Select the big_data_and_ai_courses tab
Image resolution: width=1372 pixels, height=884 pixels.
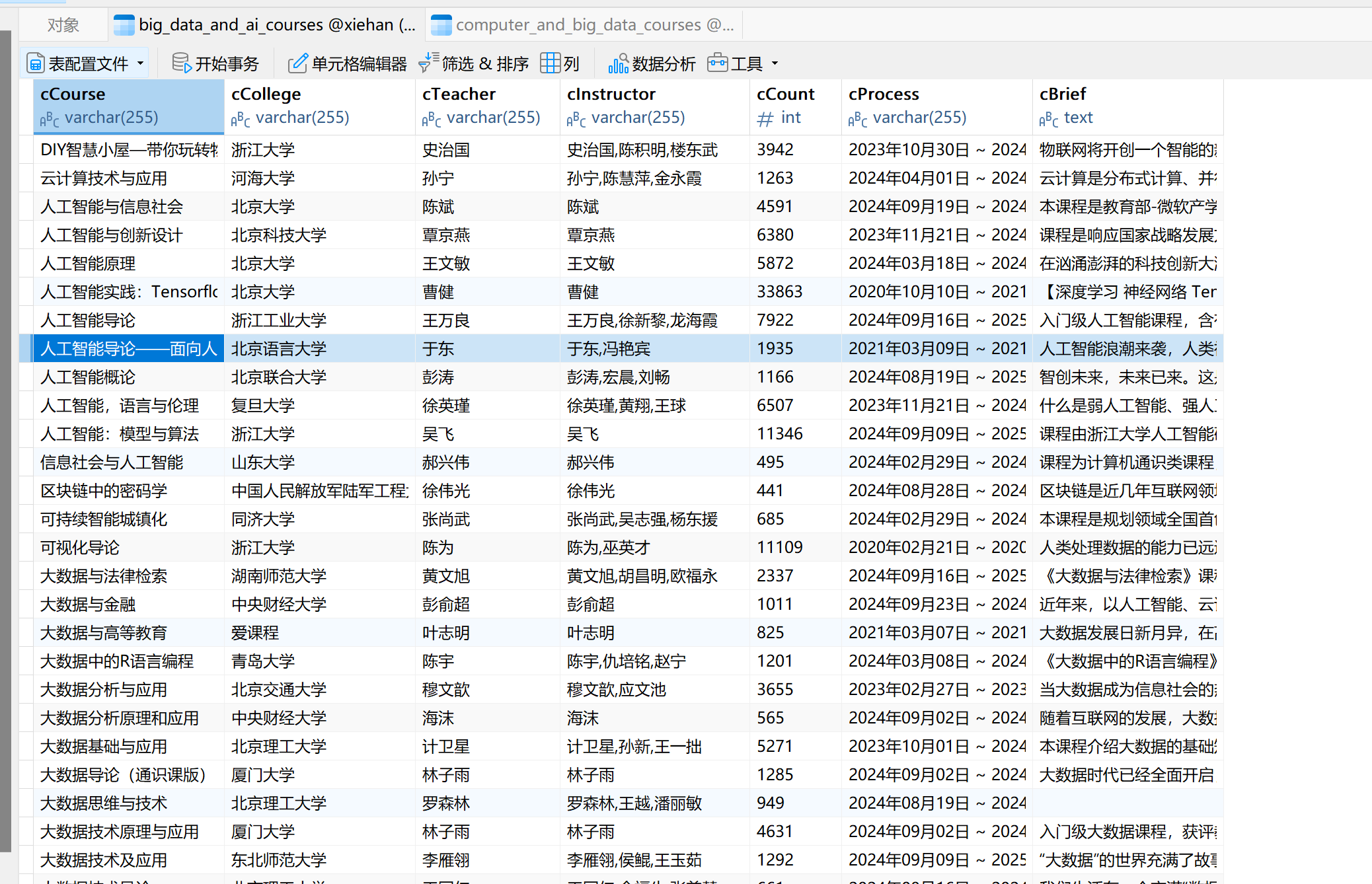pos(266,25)
